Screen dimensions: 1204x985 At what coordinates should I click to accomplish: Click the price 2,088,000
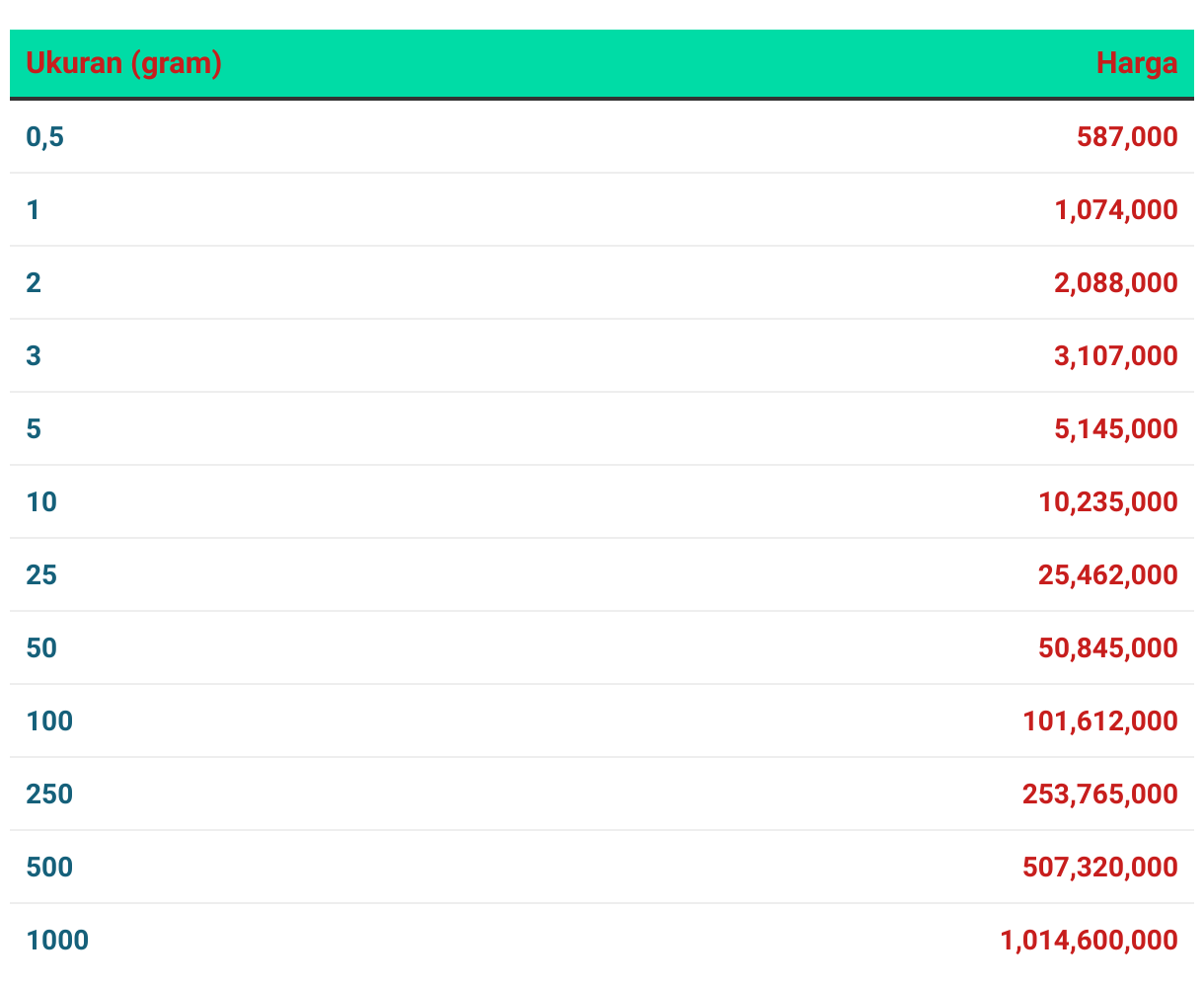1116,282
